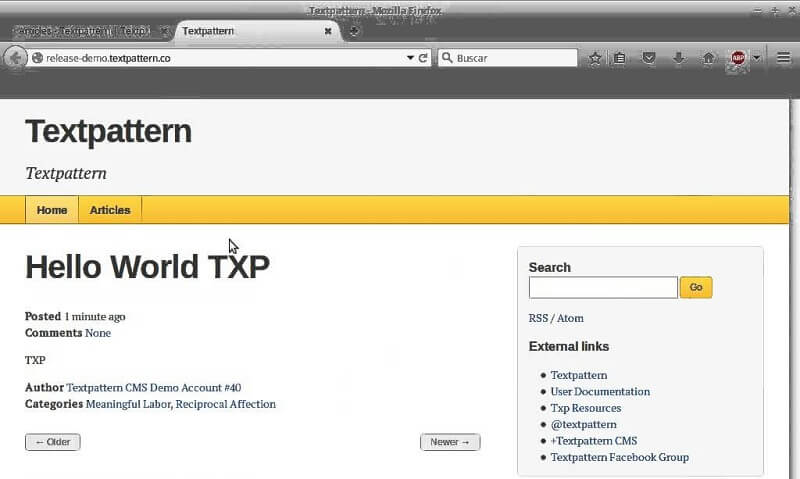Screen dimensions: 800x479
Task: Open the RSS feed link
Action: pos(538,318)
